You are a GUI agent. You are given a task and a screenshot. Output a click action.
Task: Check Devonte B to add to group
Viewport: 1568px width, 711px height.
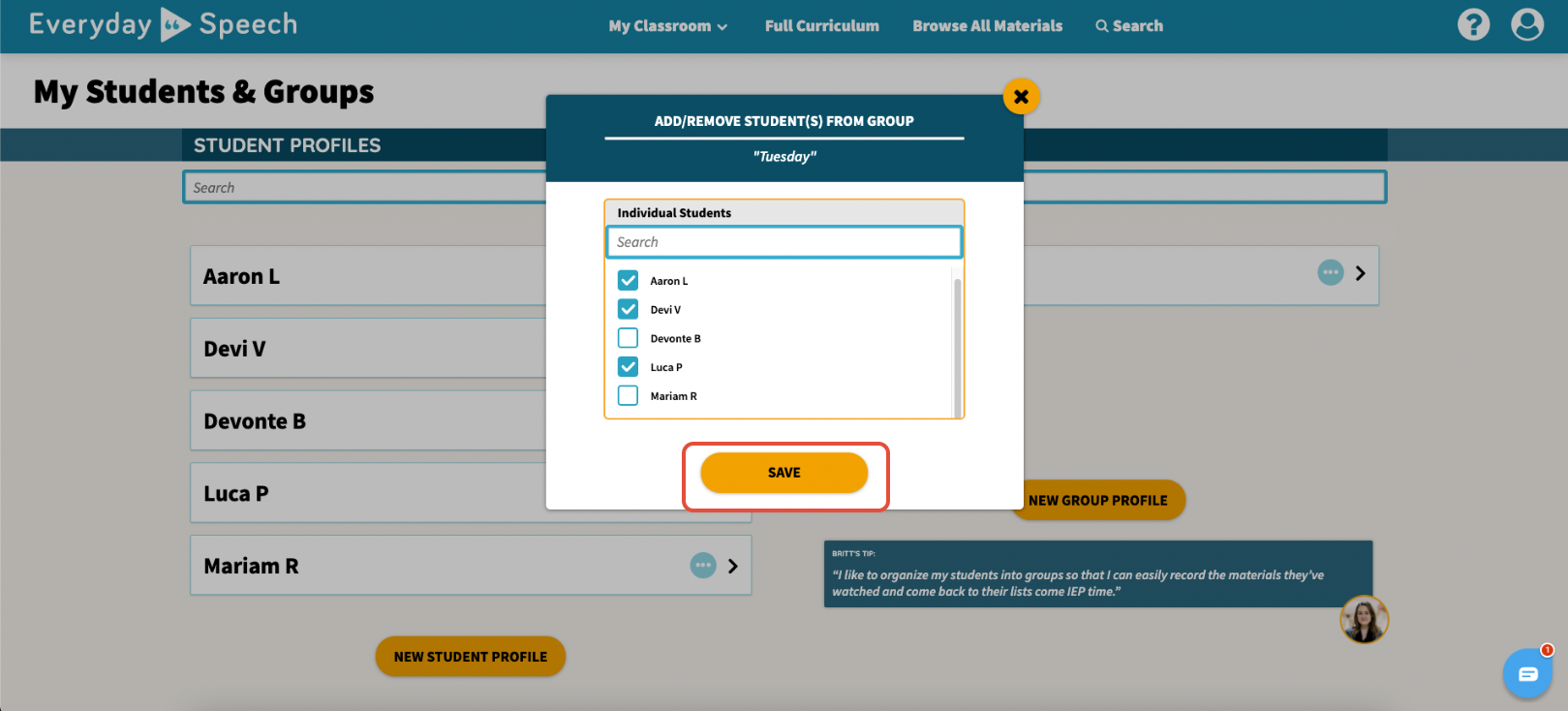pos(629,338)
